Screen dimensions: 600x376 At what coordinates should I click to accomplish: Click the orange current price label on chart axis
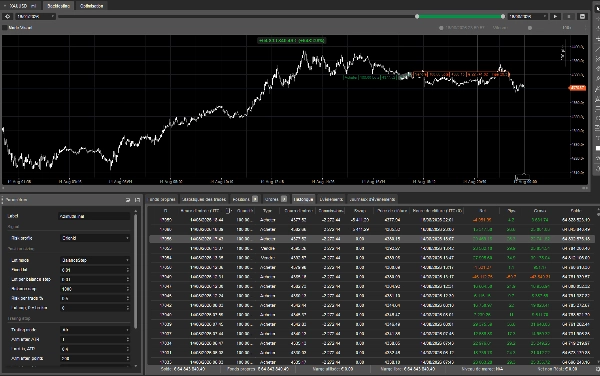(577, 88)
